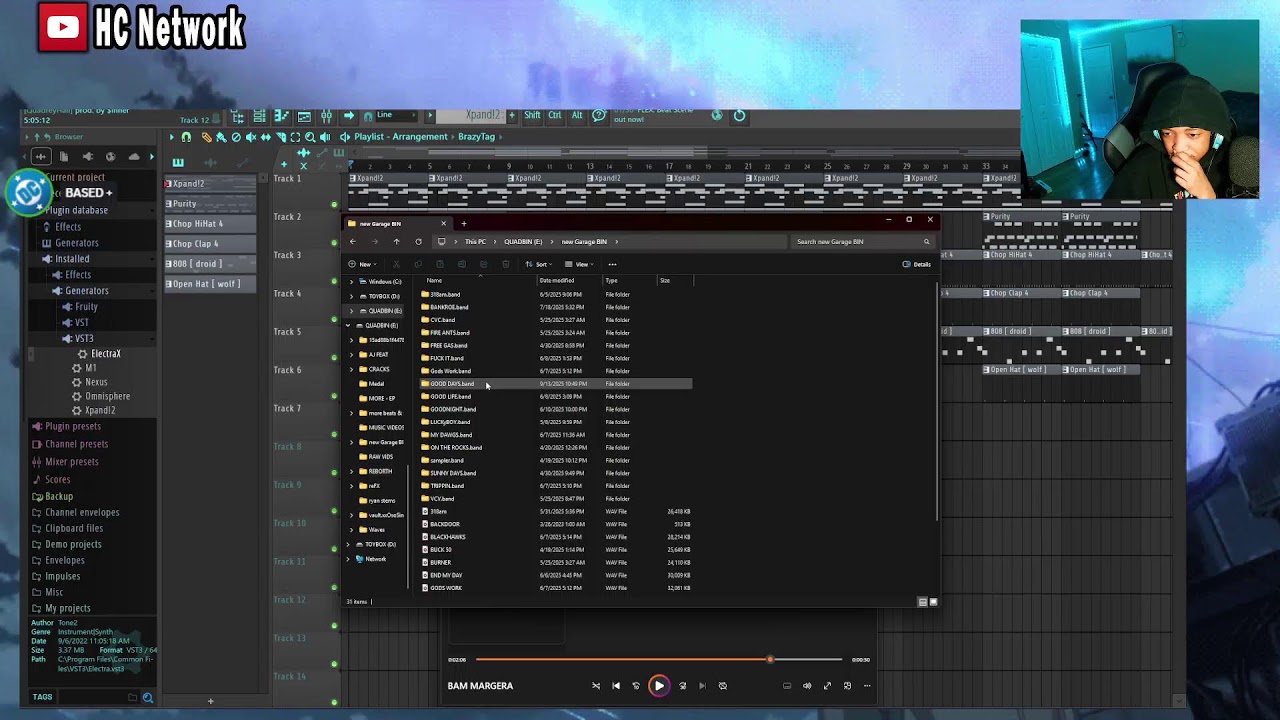Open the Line snap dropdown in FL Studio
This screenshot has width=1280, height=720.
[x=395, y=116]
